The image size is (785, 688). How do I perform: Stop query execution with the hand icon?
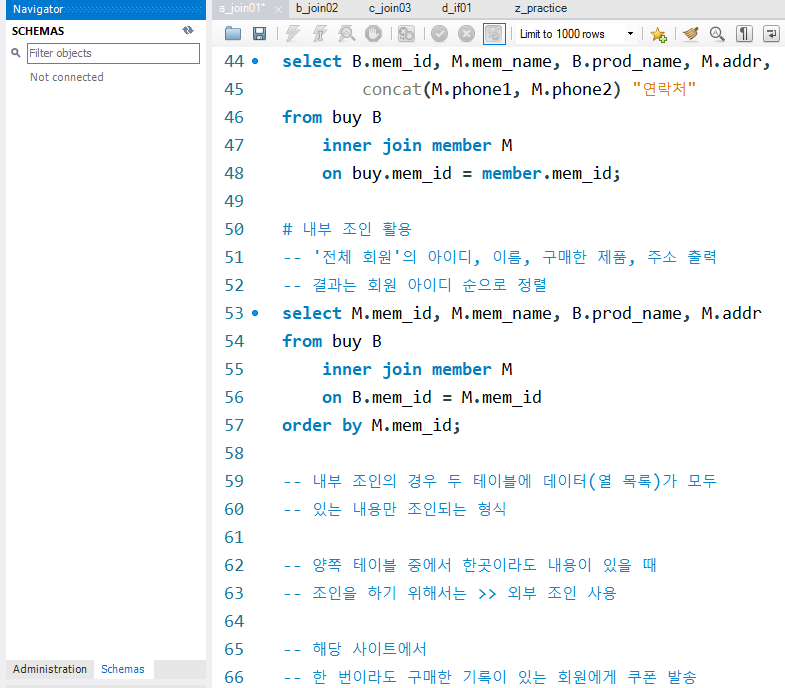pyautogui.click(x=373, y=34)
